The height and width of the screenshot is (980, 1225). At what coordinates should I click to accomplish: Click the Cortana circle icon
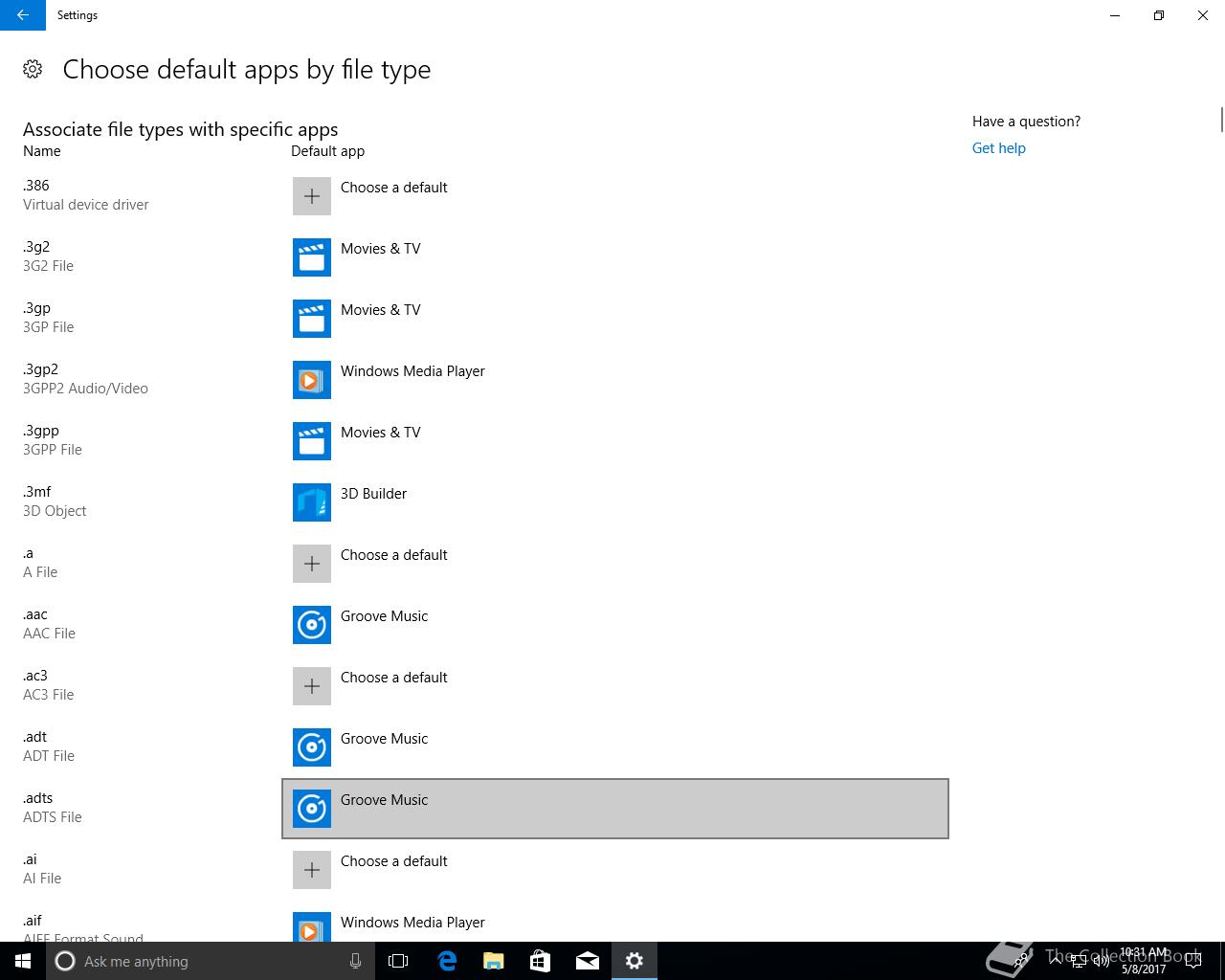(65, 961)
